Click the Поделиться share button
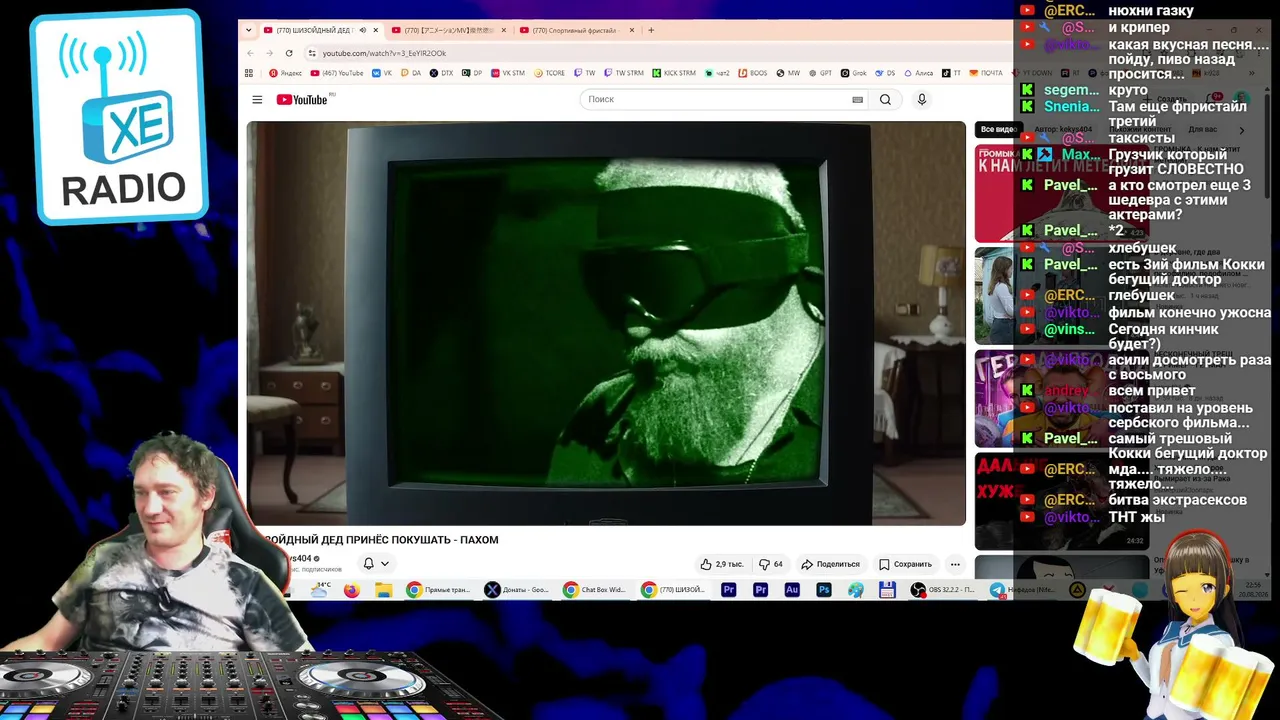 [x=830, y=564]
